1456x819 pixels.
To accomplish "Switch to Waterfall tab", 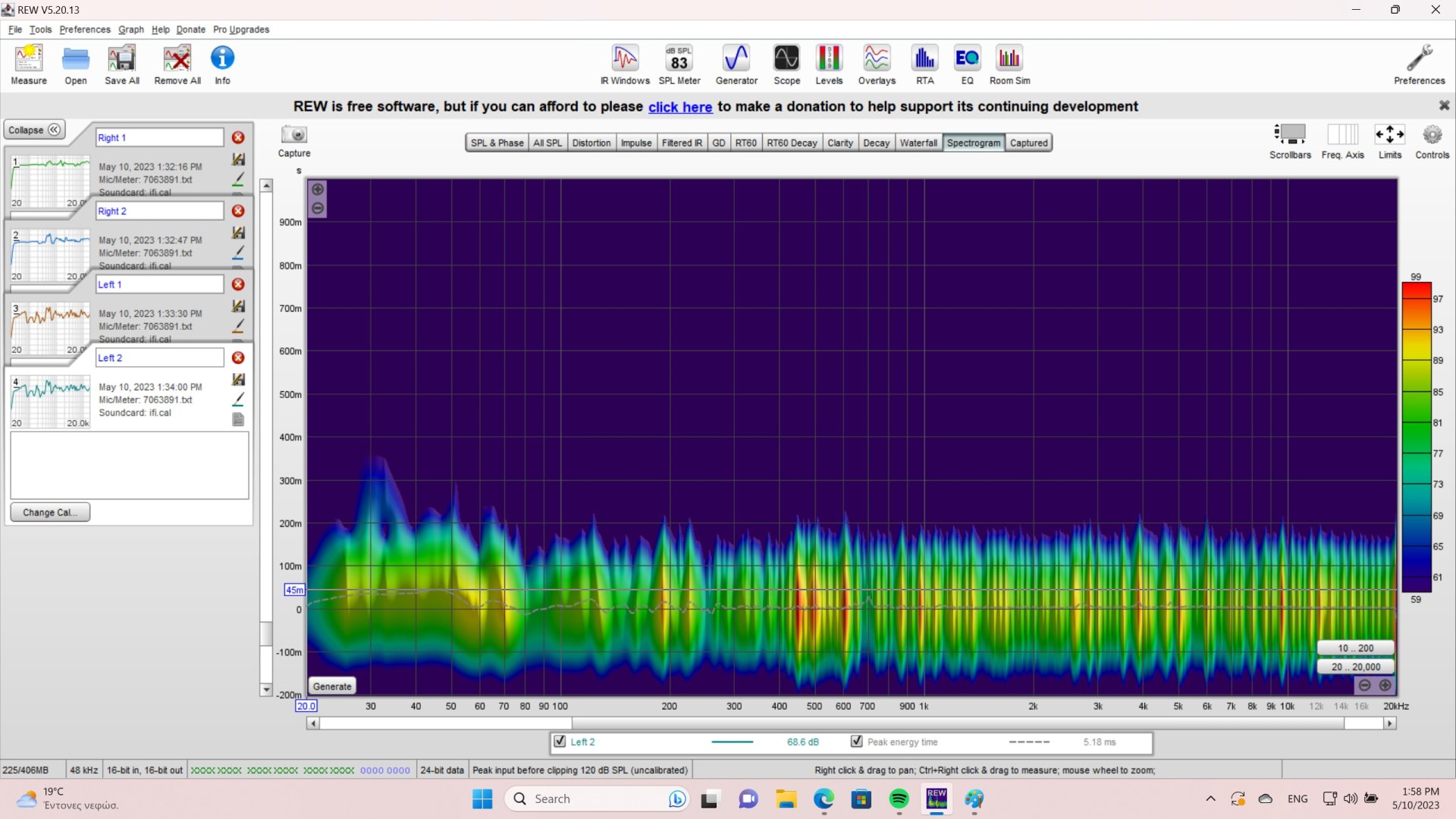I will coord(918,143).
